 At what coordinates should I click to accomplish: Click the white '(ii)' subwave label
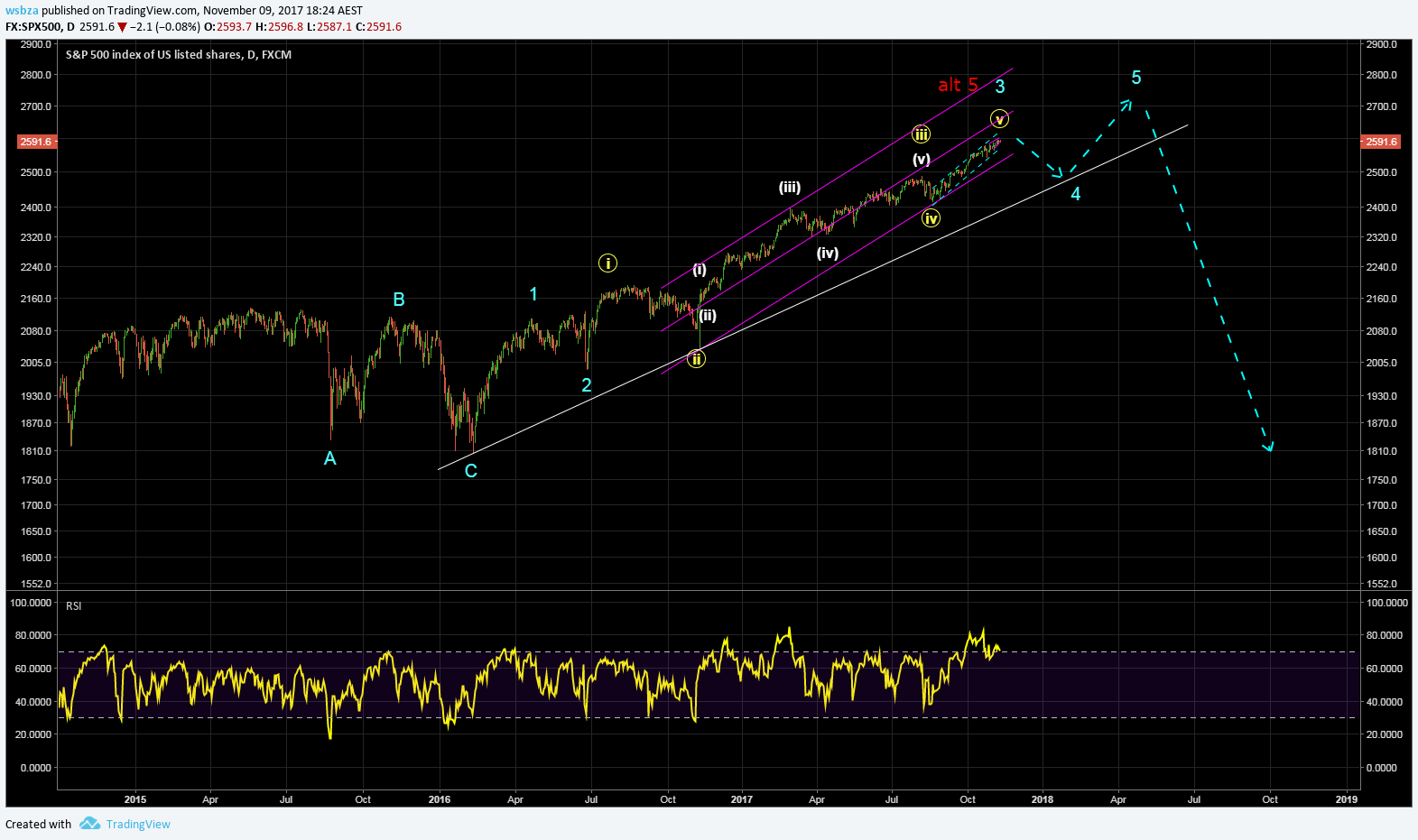[x=708, y=315]
